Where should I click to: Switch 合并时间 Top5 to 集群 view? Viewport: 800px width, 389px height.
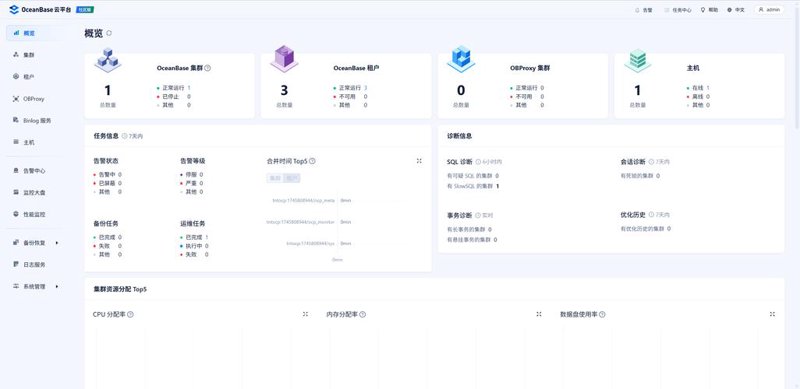276,178
